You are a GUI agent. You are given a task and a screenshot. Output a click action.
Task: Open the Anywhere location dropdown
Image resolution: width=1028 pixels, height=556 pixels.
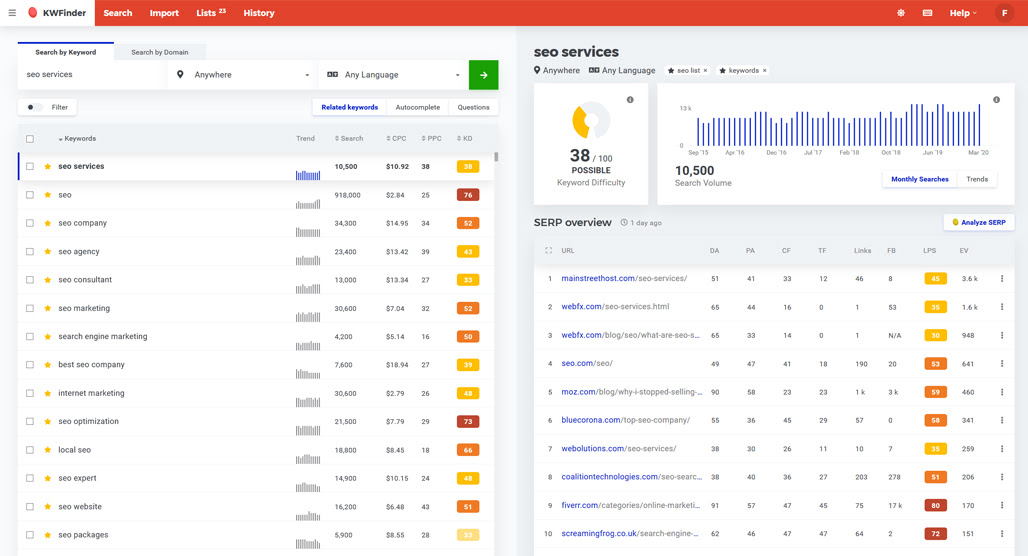(243, 75)
